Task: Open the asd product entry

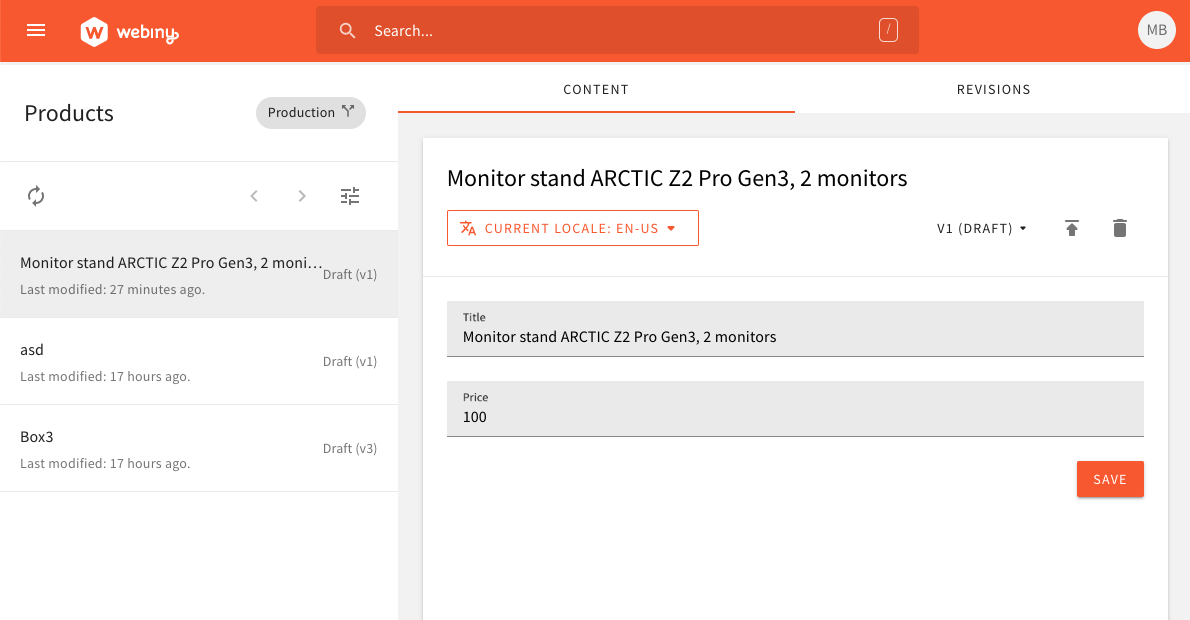Action: tap(199, 361)
